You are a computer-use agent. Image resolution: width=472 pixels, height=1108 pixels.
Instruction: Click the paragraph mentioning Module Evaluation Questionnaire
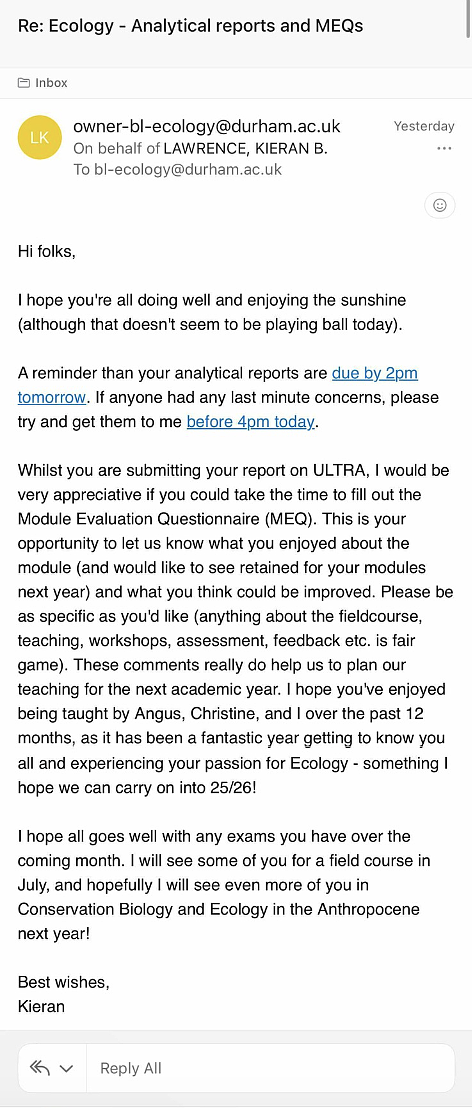click(235, 629)
